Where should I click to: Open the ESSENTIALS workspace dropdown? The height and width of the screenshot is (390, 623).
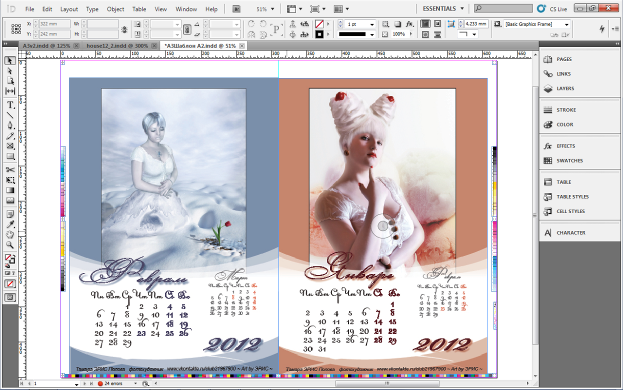[443, 8]
